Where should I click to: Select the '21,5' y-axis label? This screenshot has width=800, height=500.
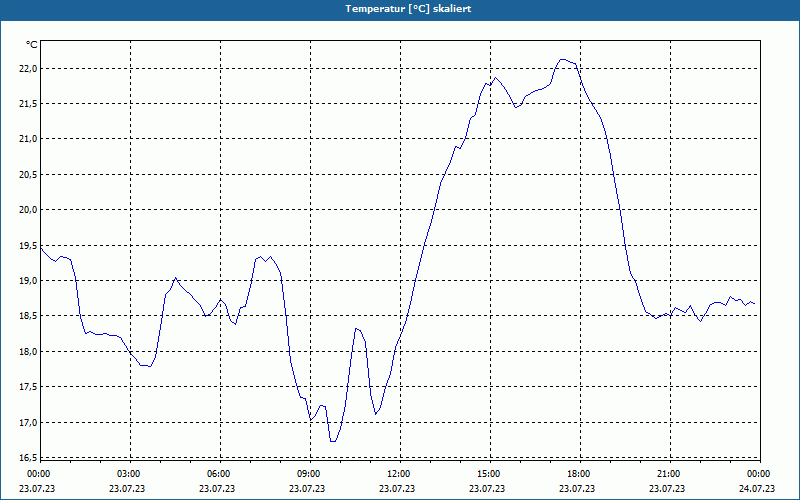tap(28, 104)
